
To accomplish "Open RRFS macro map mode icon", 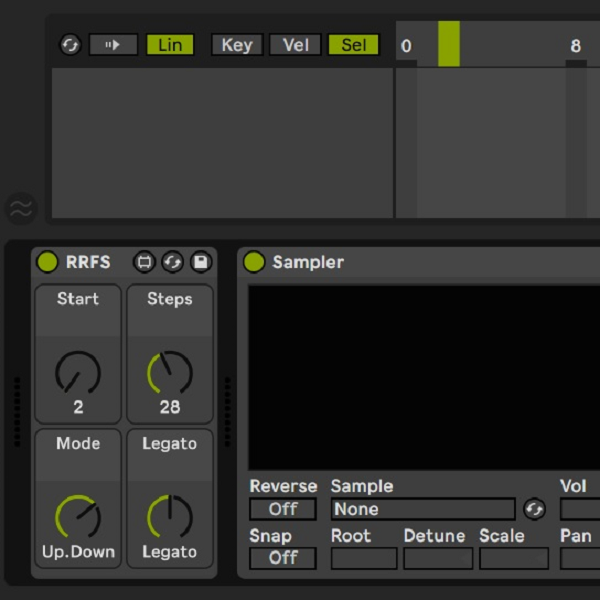I will point(143,262).
